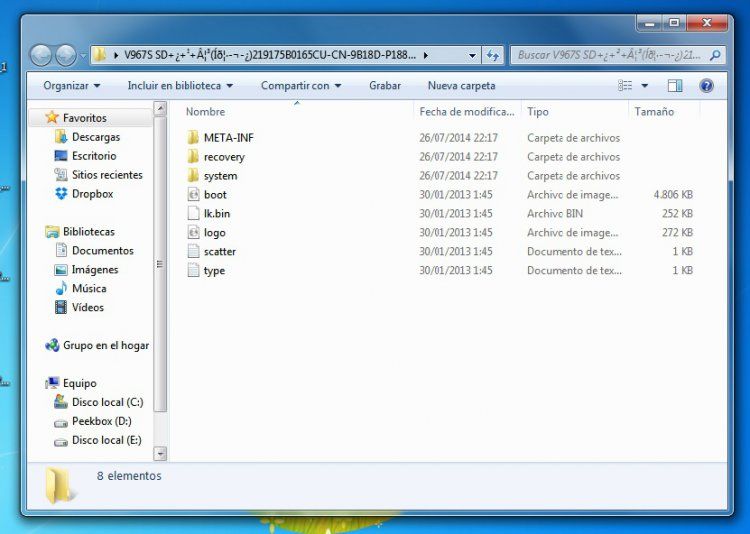The height and width of the screenshot is (534, 750).
Task: Click the date cell of the META-INF row
Action: 458,138
